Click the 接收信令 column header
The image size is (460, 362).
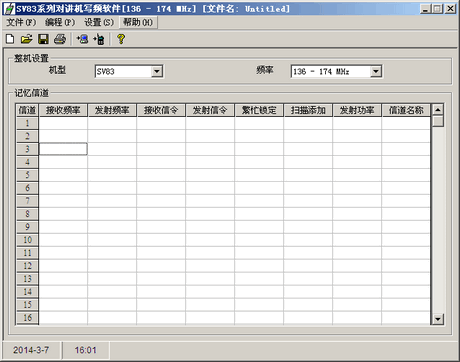pos(161,110)
